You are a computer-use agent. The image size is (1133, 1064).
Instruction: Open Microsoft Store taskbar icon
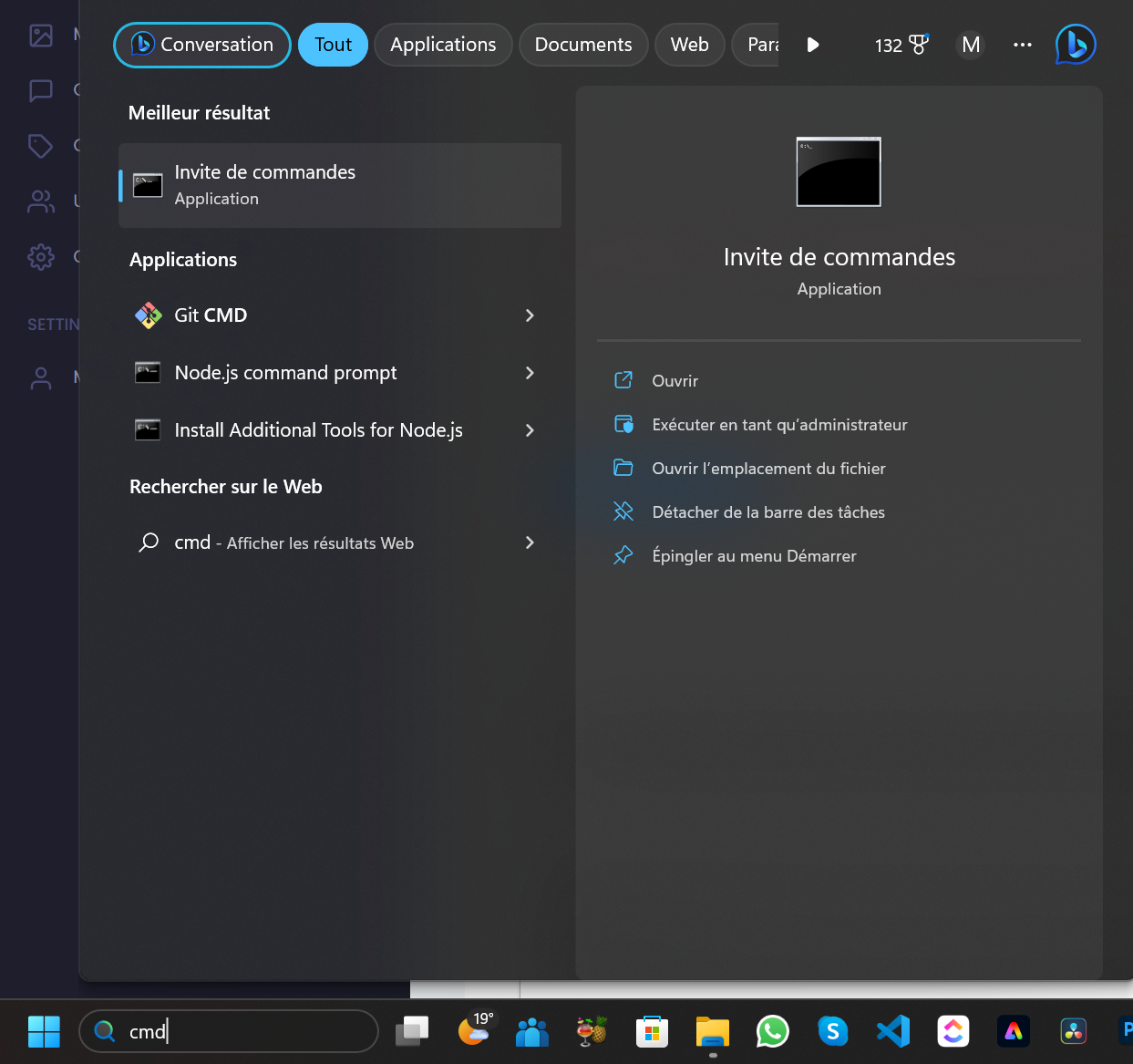tap(652, 1031)
